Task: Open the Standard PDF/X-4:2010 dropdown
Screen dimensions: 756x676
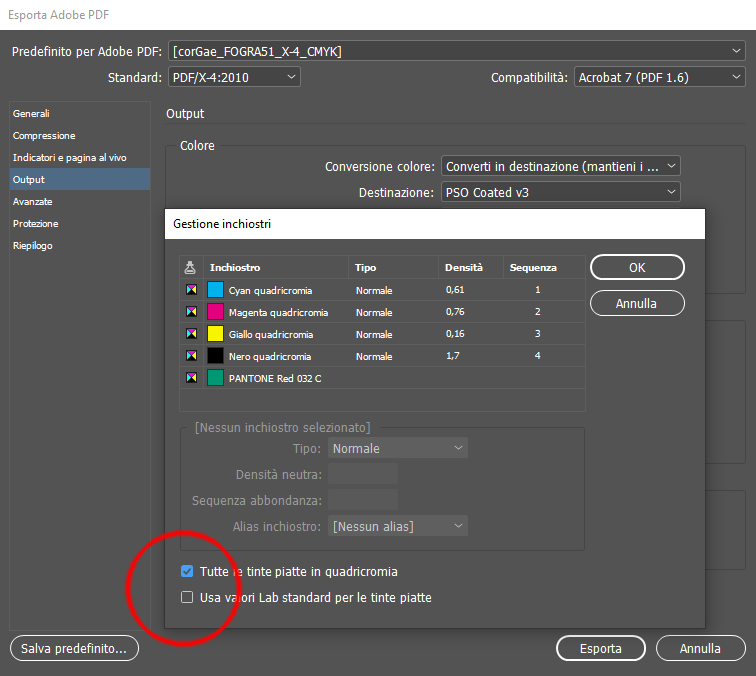Action: pos(234,77)
